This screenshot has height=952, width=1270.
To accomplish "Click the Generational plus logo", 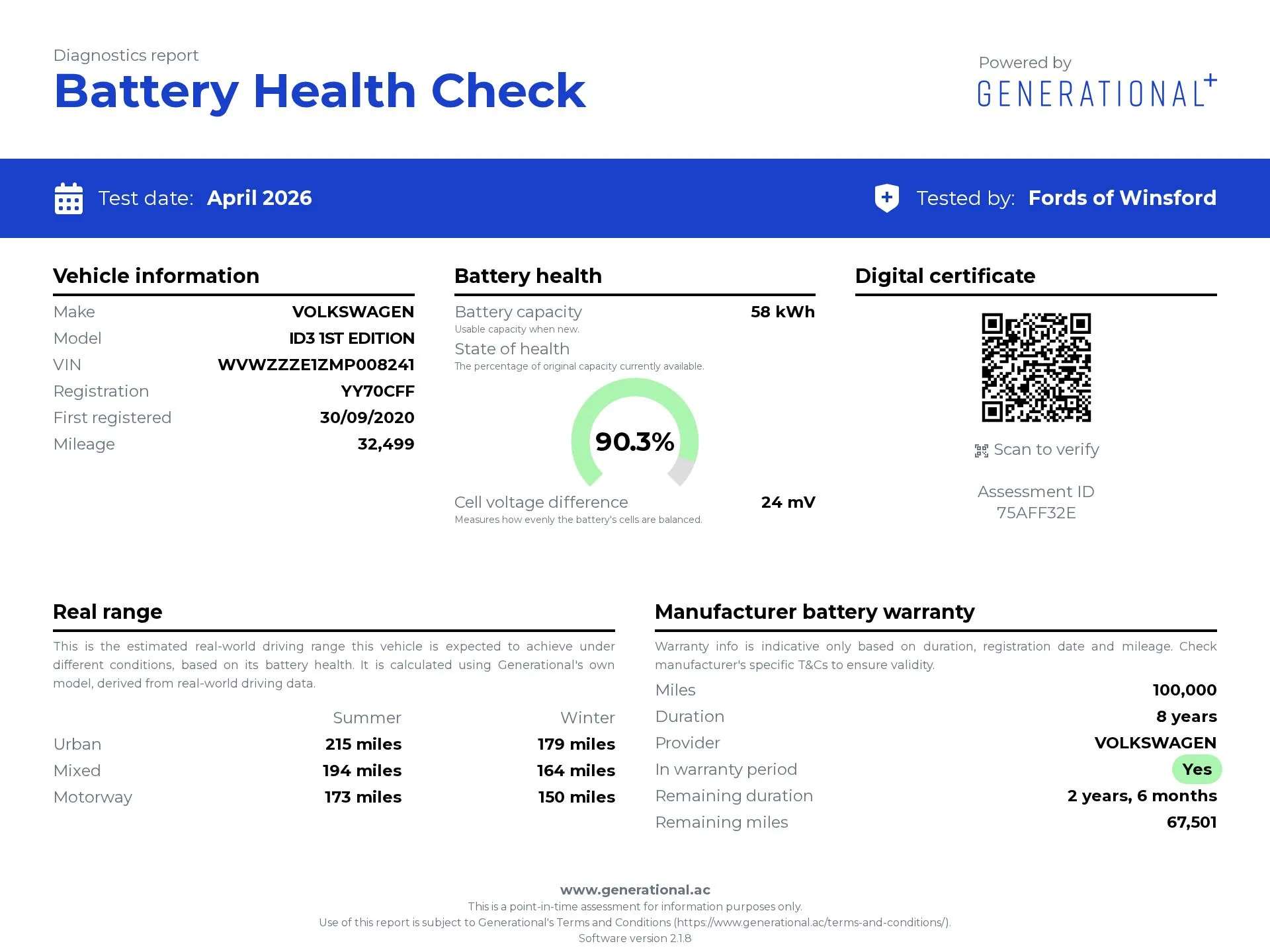I will [1097, 92].
